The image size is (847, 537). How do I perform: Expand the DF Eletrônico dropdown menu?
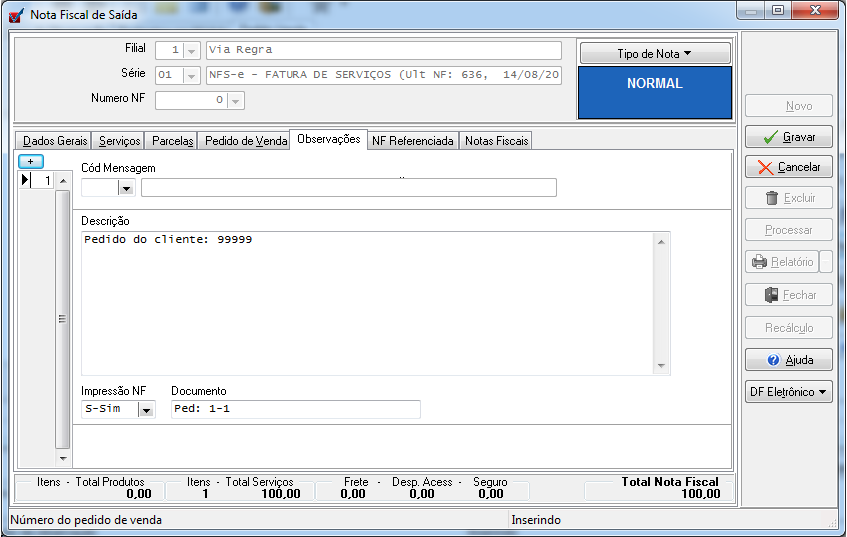pos(789,392)
